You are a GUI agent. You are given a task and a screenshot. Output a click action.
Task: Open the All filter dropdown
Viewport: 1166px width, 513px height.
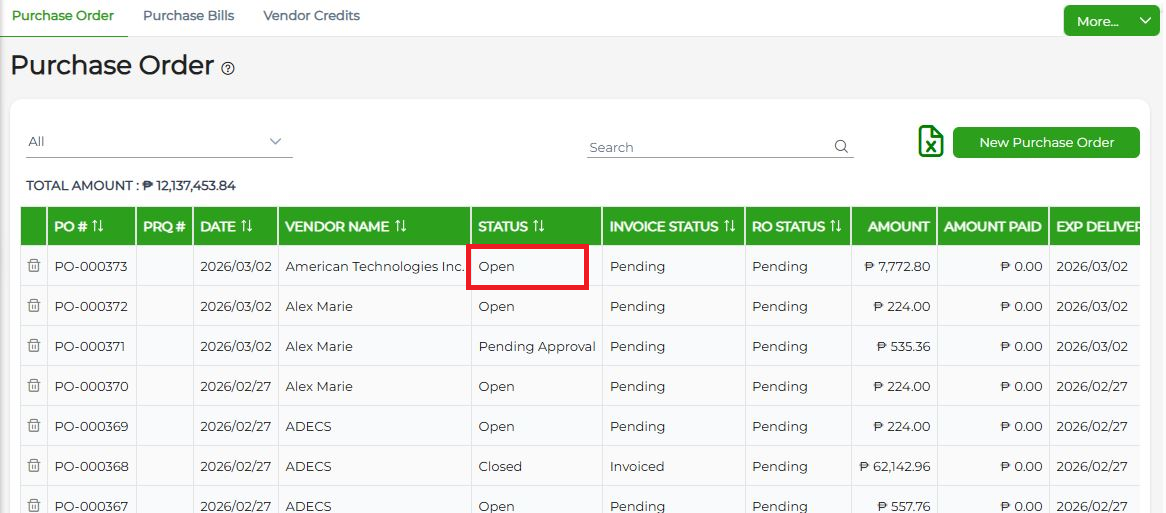point(159,142)
